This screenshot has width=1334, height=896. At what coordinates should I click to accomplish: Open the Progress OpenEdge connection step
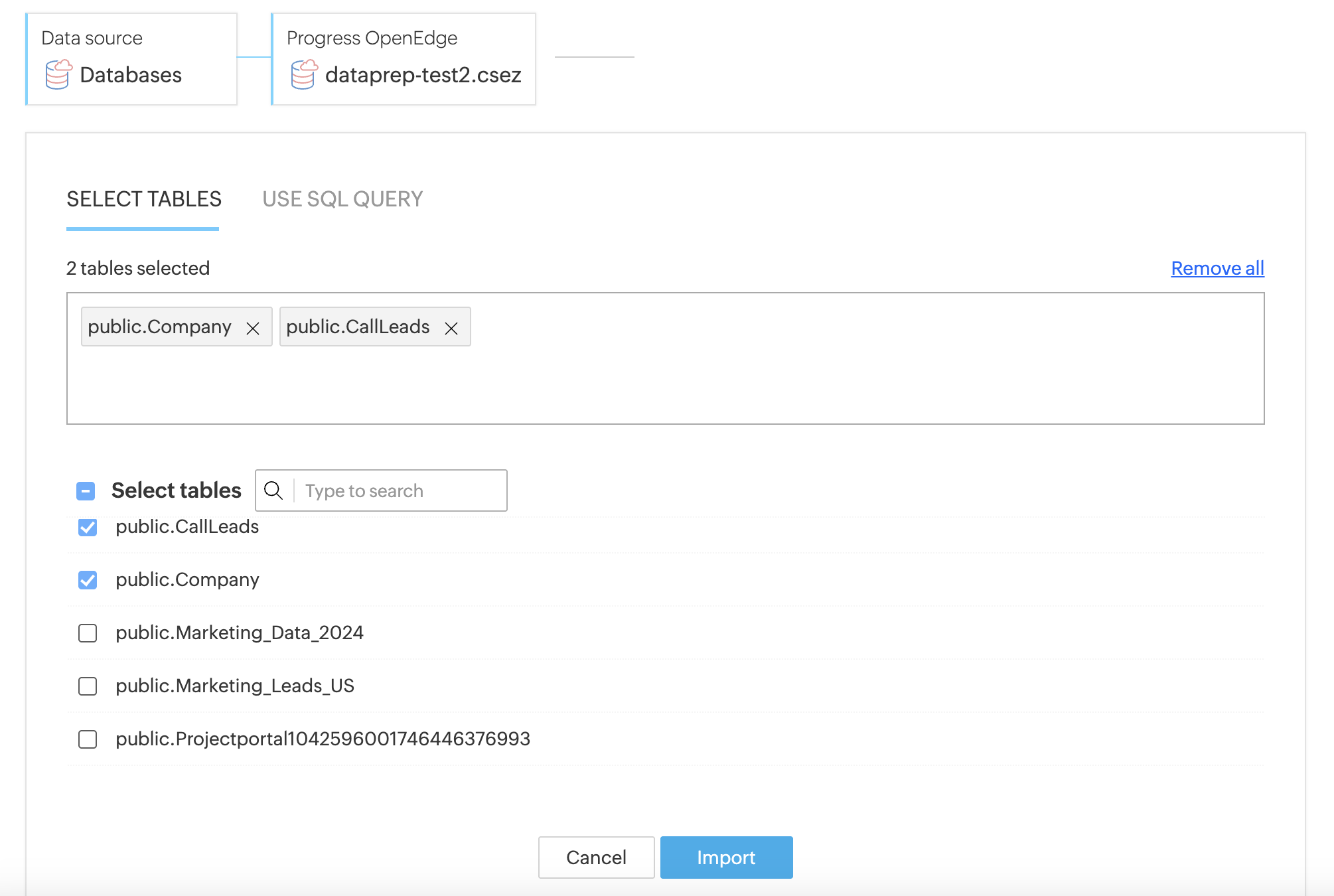(404, 59)
